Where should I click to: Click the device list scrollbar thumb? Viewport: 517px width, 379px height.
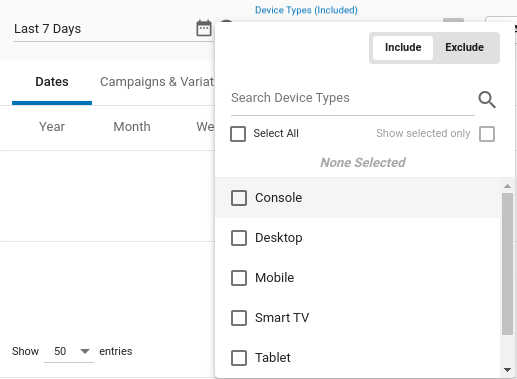[507, 264]
